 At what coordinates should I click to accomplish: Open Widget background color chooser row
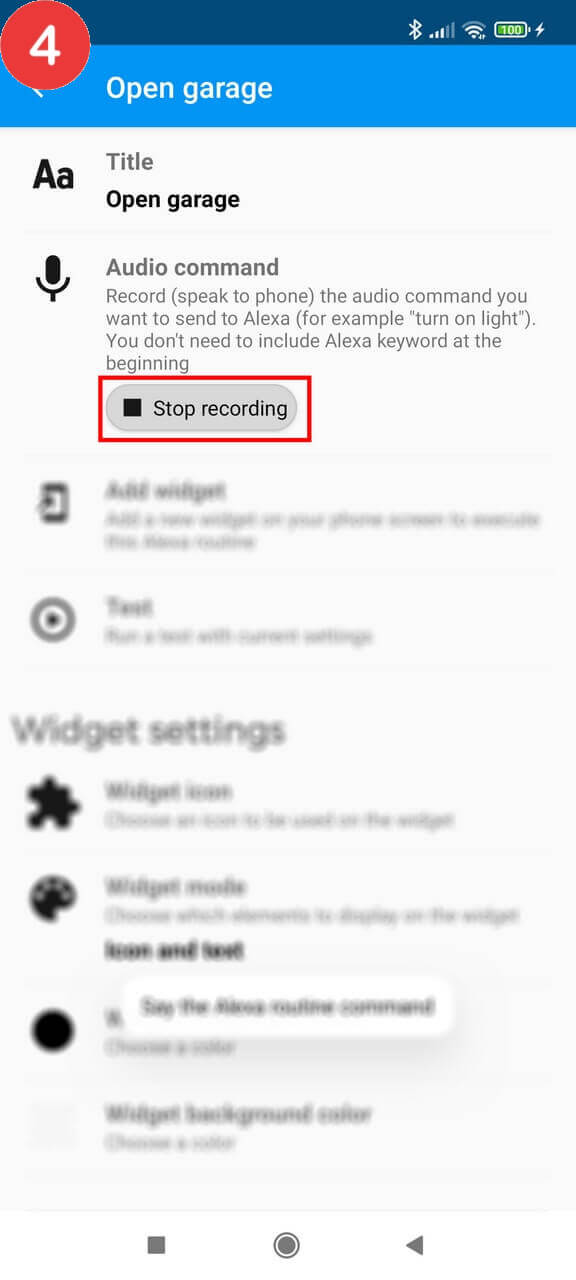[x=288, y=1126]
